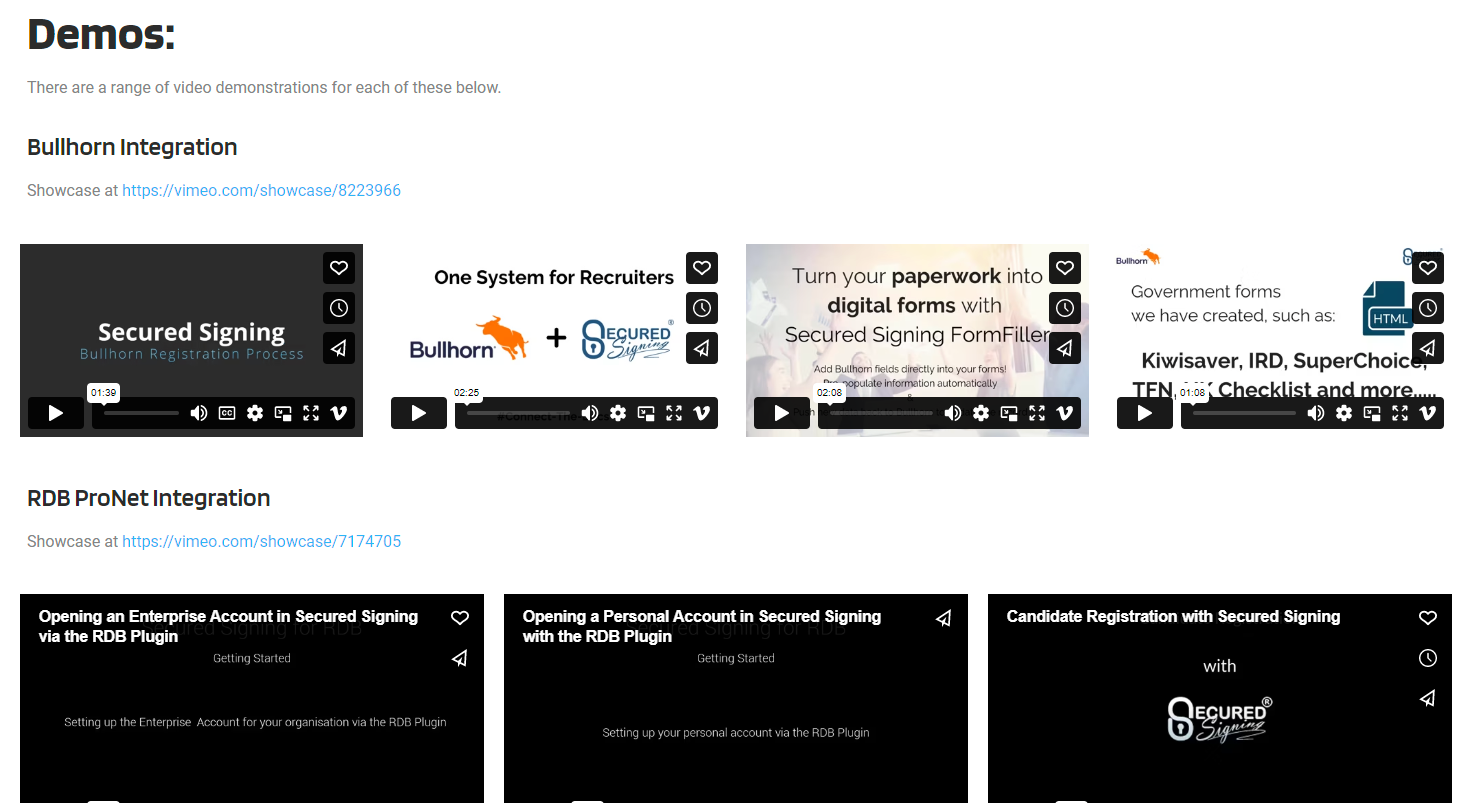Screen dimensions: 1469x803
Task: Seek on the Bullhorn Registration video progress bar
Action: coord(141,413)
